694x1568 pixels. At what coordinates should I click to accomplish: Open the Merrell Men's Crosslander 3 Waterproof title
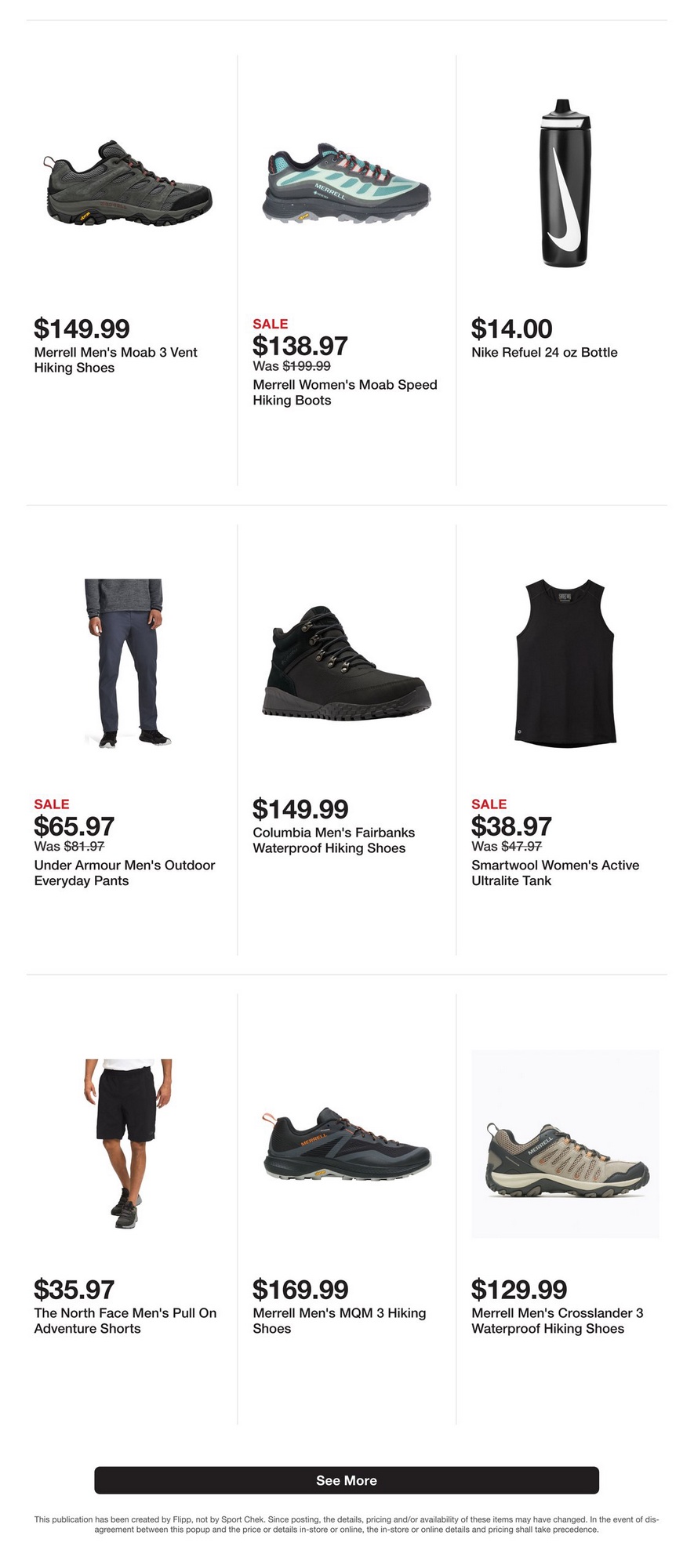point(557,1321)
